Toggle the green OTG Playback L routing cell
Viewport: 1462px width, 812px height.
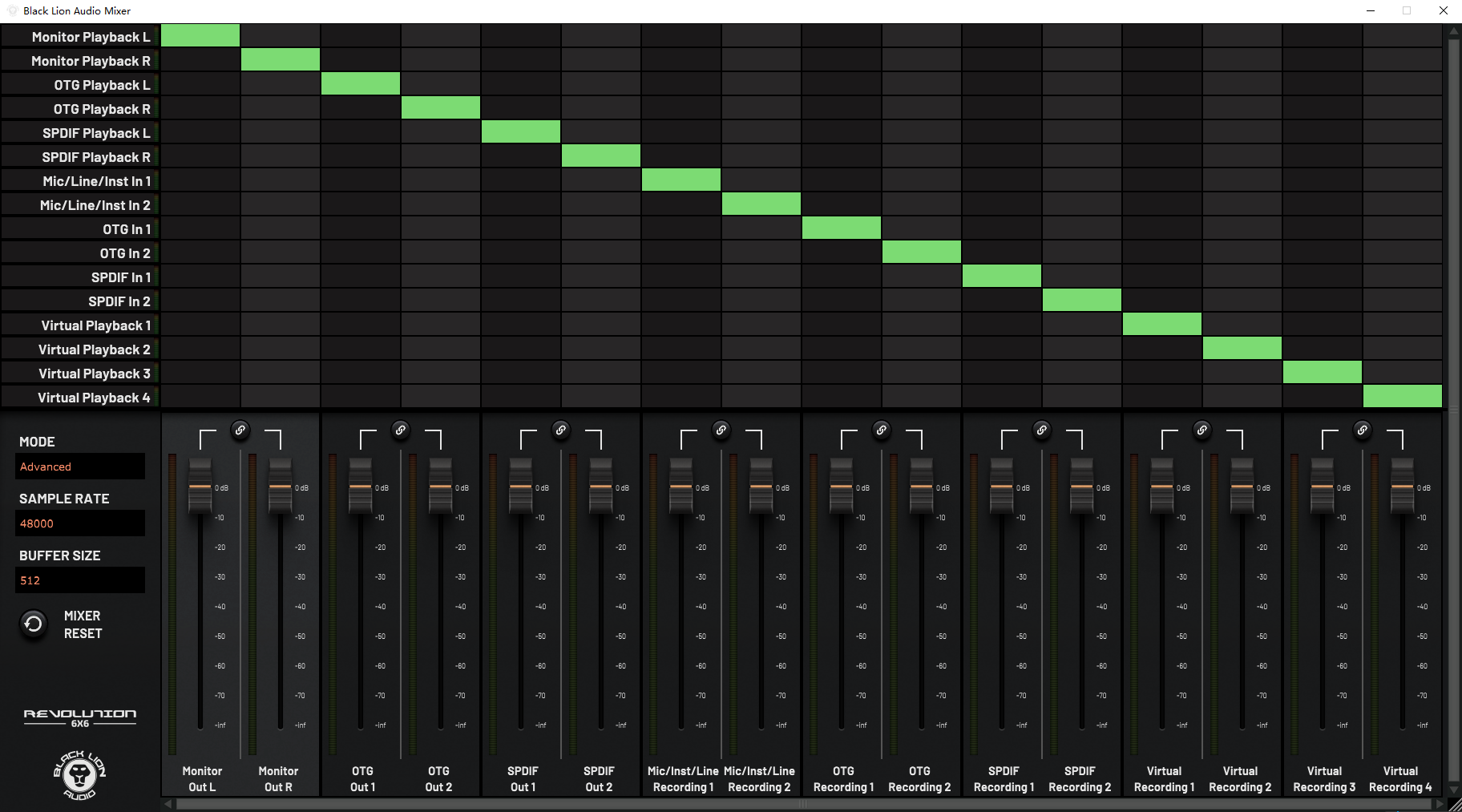[361, 84]
